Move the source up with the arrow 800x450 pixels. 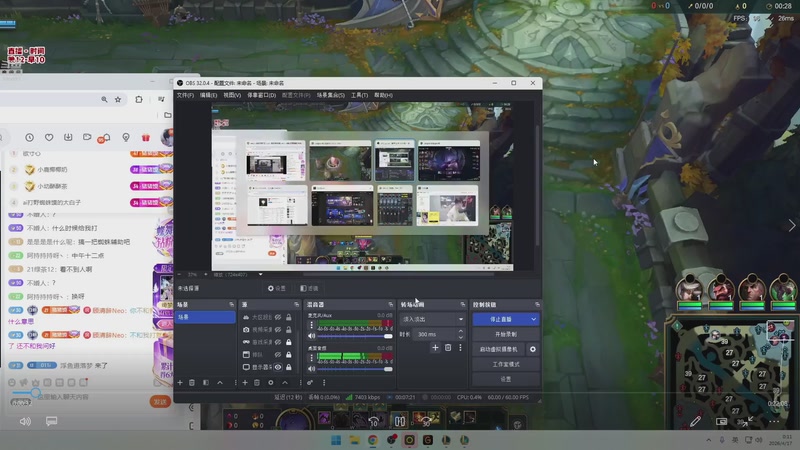pyautogui.click(x=285, y=382)
